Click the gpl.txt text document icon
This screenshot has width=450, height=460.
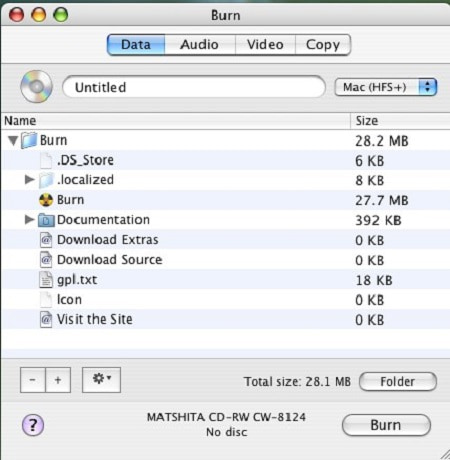pyautogui.click(x=46, y=280)
